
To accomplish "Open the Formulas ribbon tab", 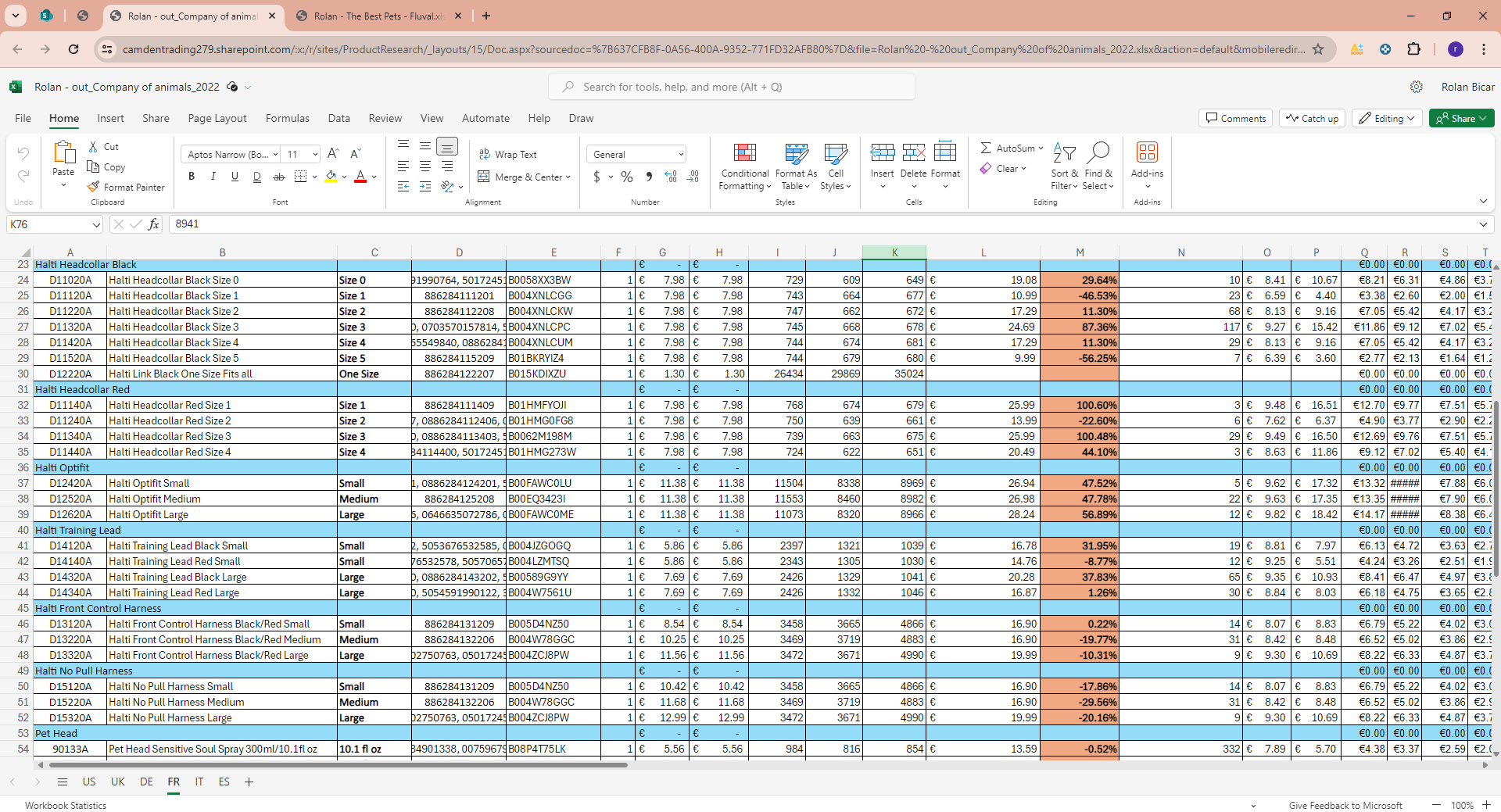I will point(287,118).
